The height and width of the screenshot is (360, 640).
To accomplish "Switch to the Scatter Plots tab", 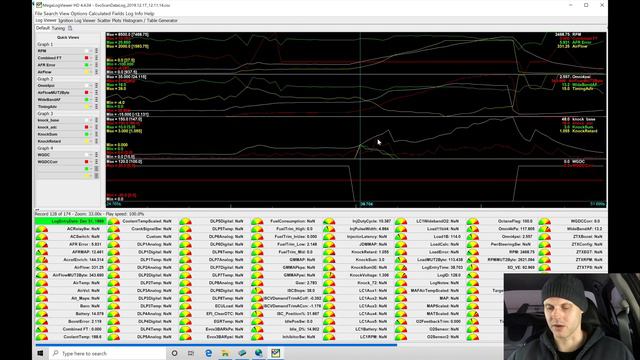I will [109, 20].
